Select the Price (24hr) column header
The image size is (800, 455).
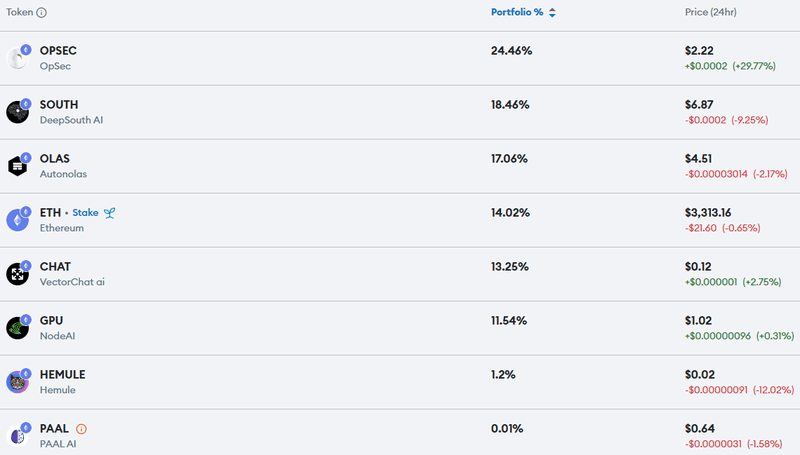[711, 12]
